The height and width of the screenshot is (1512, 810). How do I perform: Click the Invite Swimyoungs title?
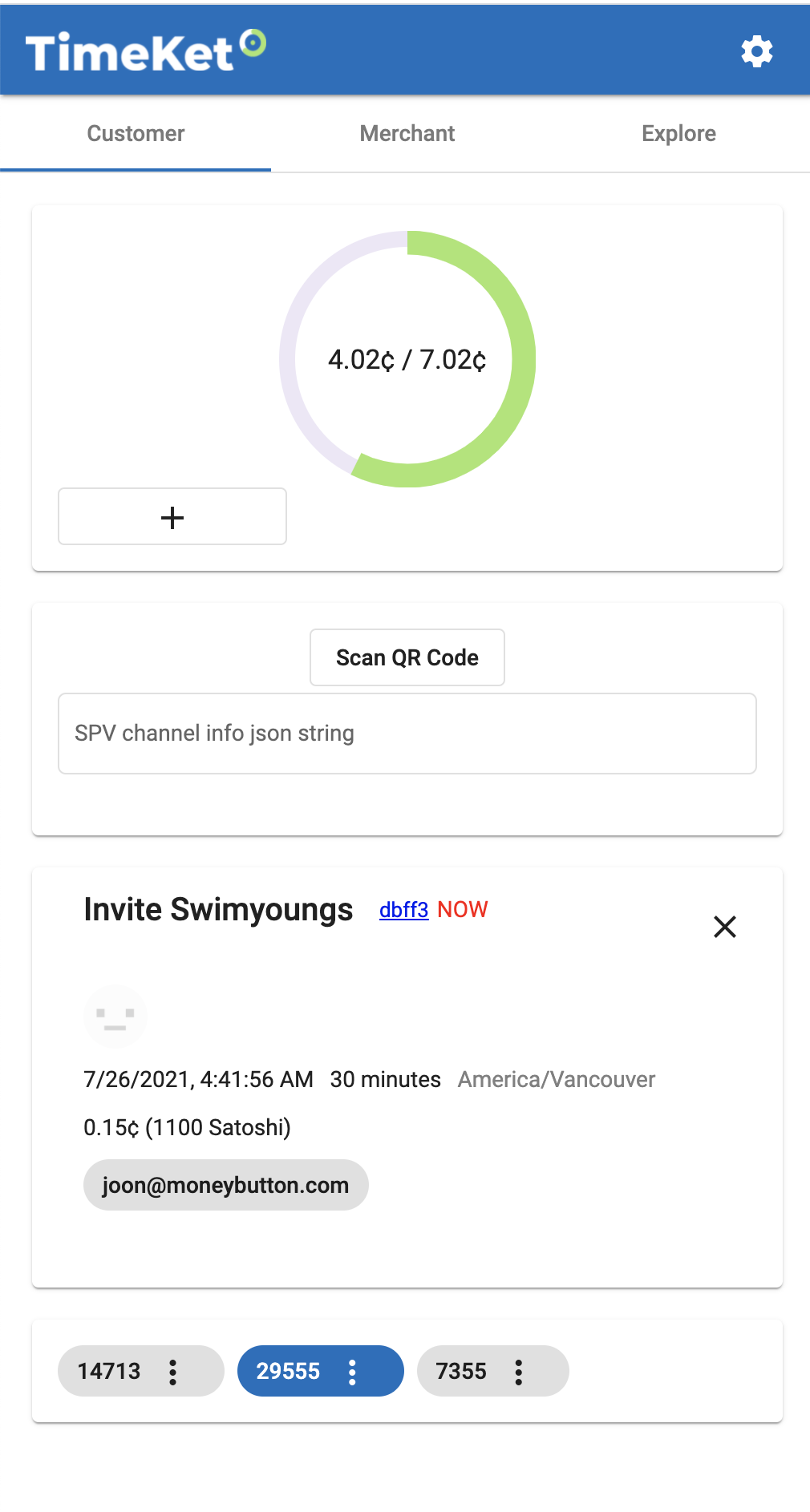click(x=218, y=910)
